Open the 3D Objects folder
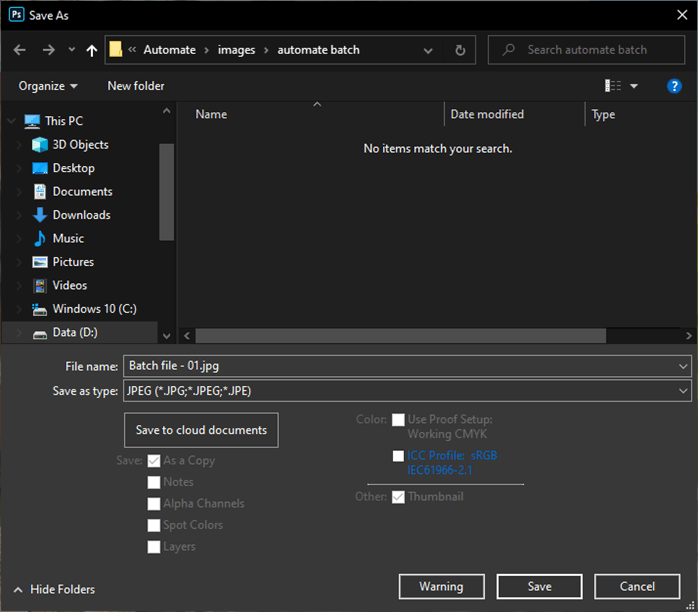This screenshot has width=698, height=612. click(x=80, y=145)
